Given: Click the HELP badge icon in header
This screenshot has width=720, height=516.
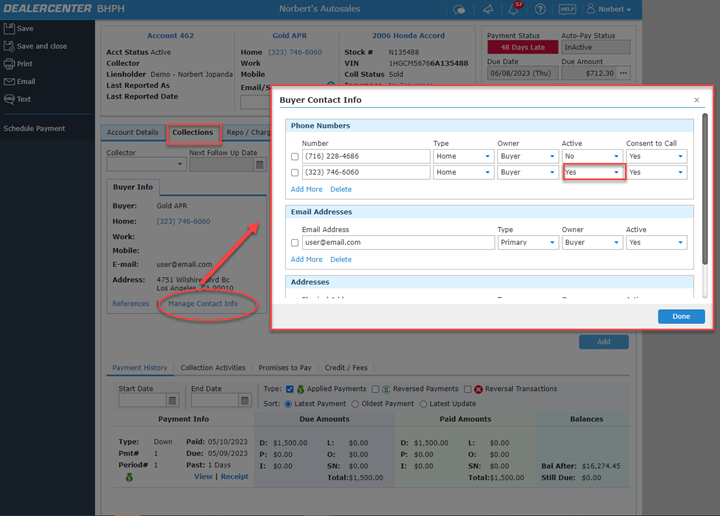Looking at the screenshot, I should (x=568, y=9).
